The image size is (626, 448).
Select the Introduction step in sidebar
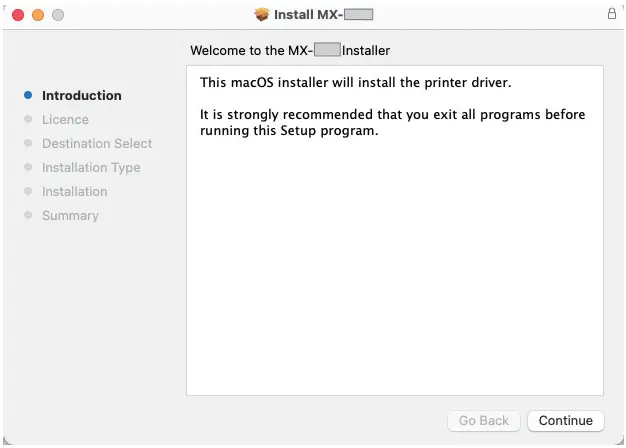click(x=82, y=96)
